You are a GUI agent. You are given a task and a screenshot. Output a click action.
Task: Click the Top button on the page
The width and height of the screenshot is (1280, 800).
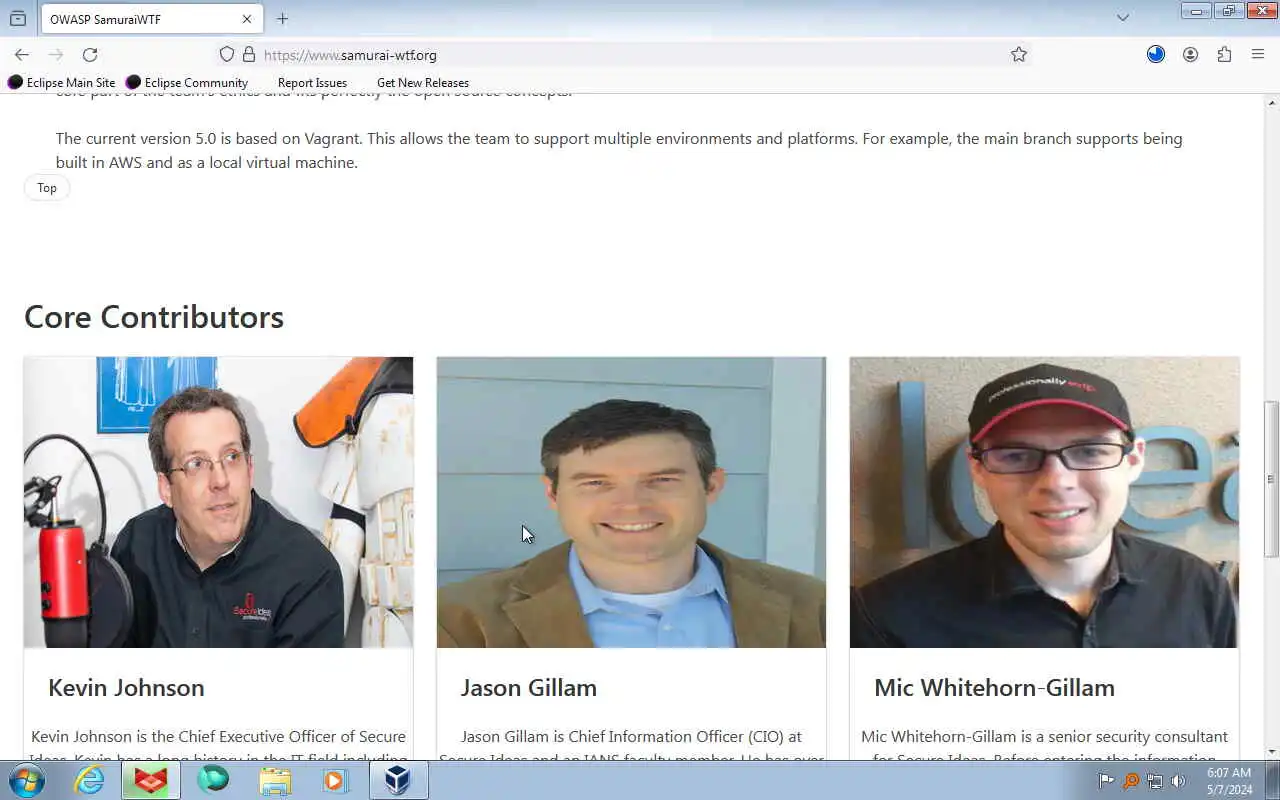tap(47, 188)
